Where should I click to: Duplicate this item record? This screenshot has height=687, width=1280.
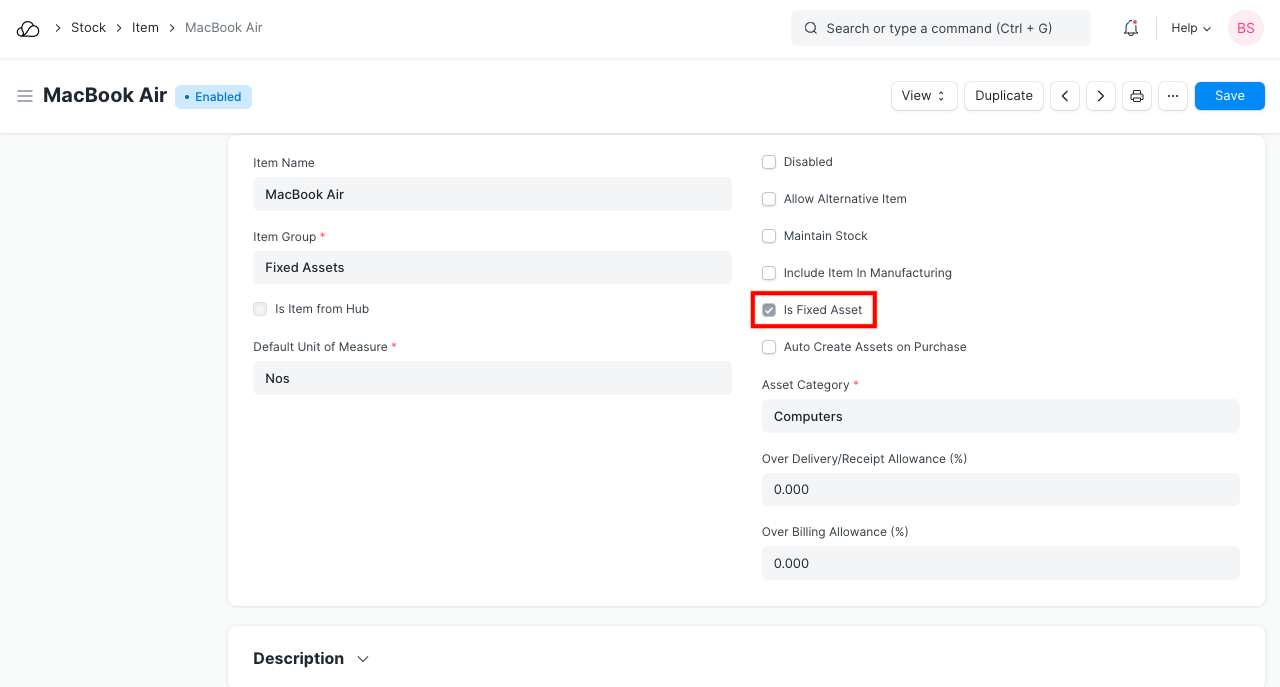pos(1003,96)
